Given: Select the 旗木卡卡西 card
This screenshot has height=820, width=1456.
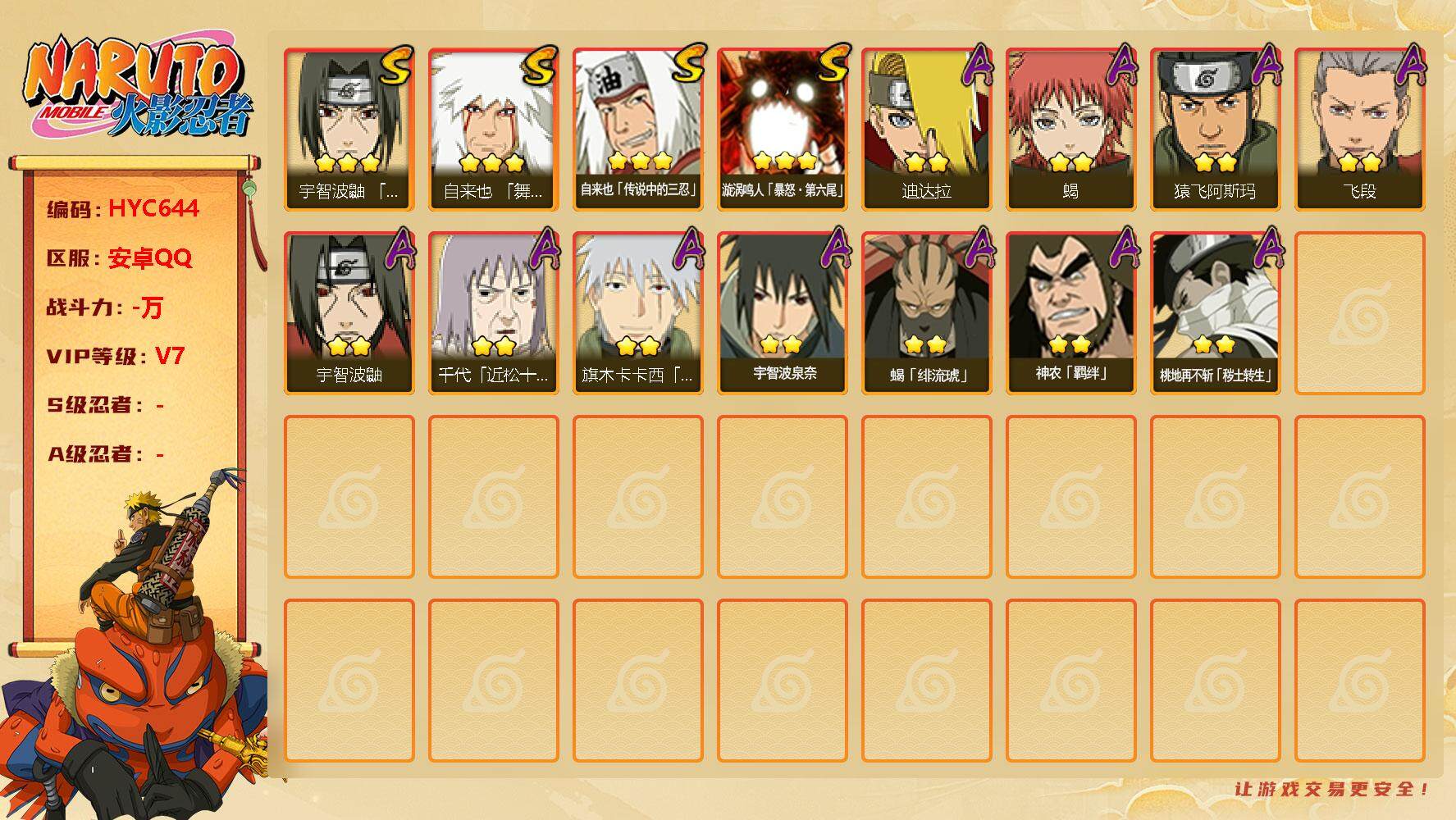Looking at the screenshot, I should 638,313.
